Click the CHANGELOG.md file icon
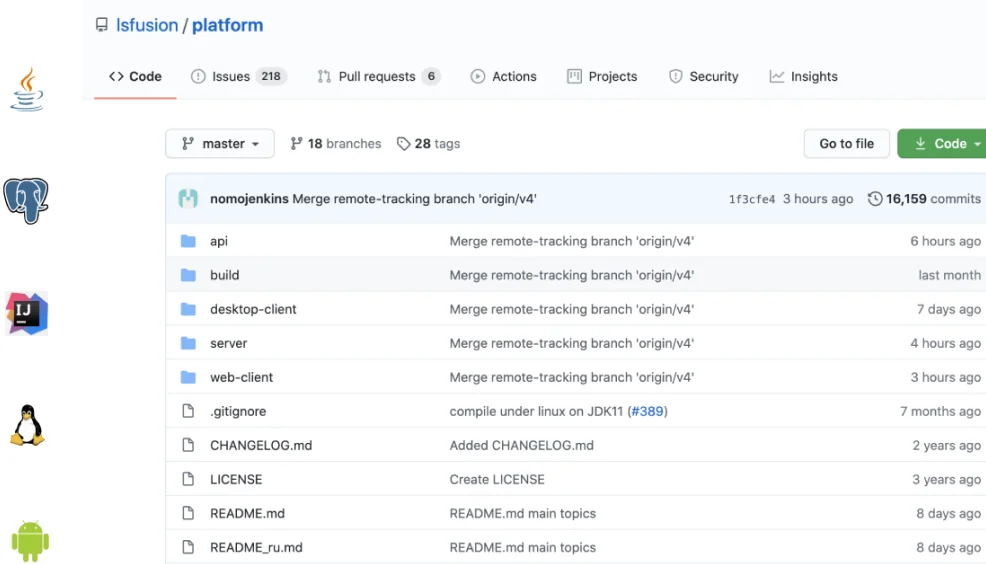 [x=188, y=445]
